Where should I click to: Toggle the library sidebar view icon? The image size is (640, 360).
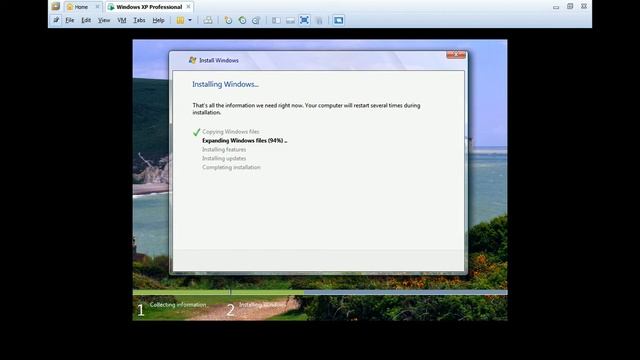pos(276,20)
